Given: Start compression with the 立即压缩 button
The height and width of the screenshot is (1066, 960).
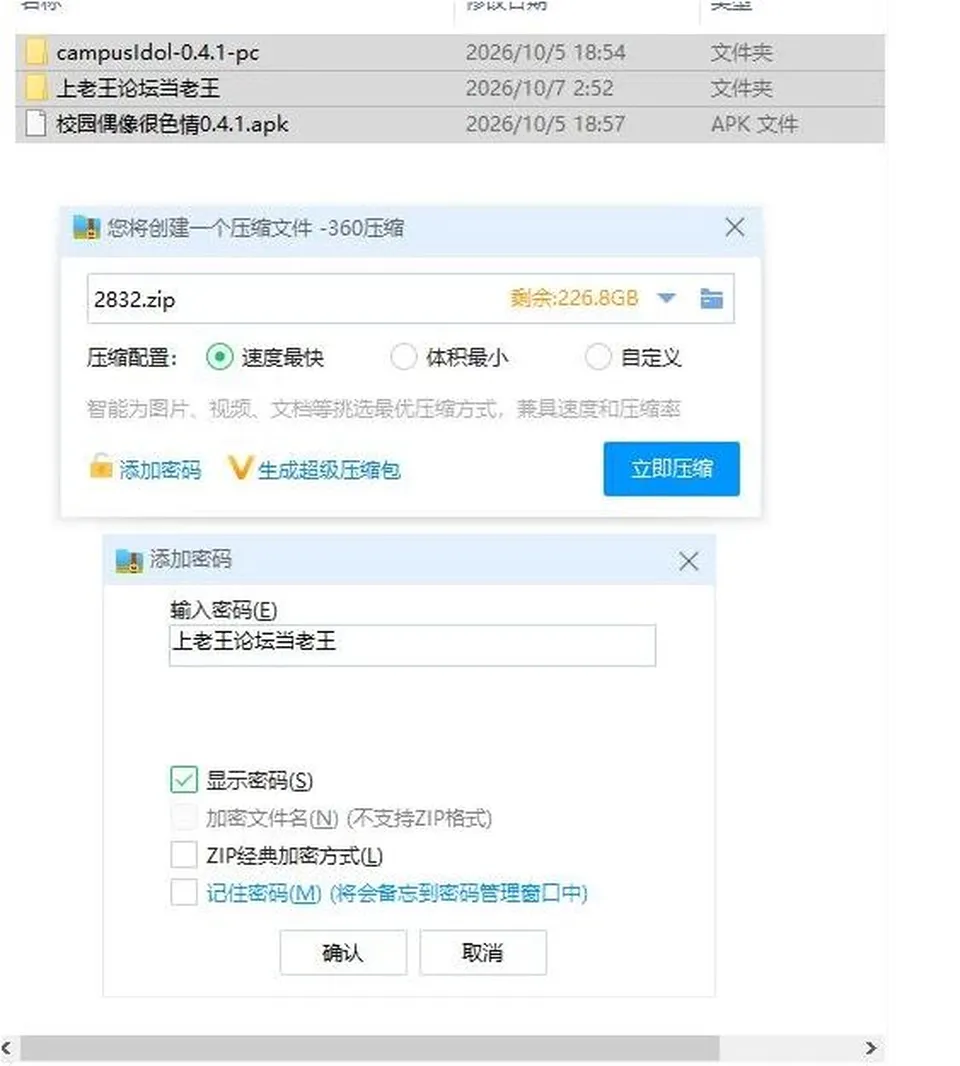Looking at the screenshot, I should 672,468.
